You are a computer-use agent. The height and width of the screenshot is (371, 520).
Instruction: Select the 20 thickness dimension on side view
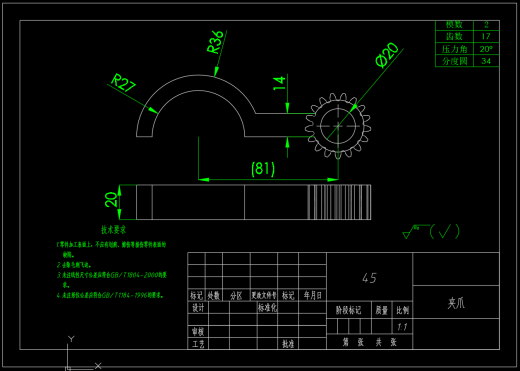111,199
